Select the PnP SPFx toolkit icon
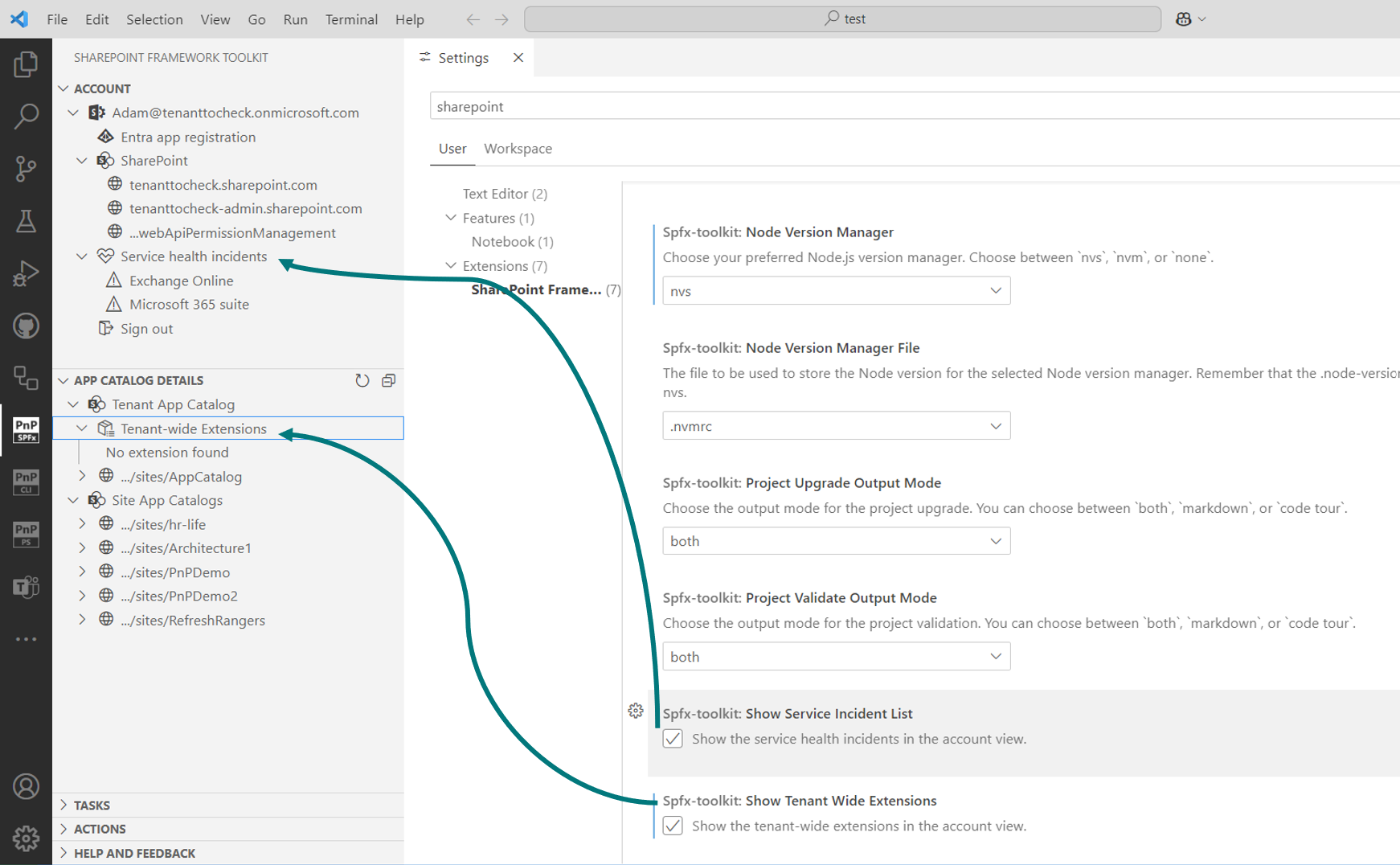Image resolution: width=1400 pixels, height=865 pixels. click(x=26, y=430)
